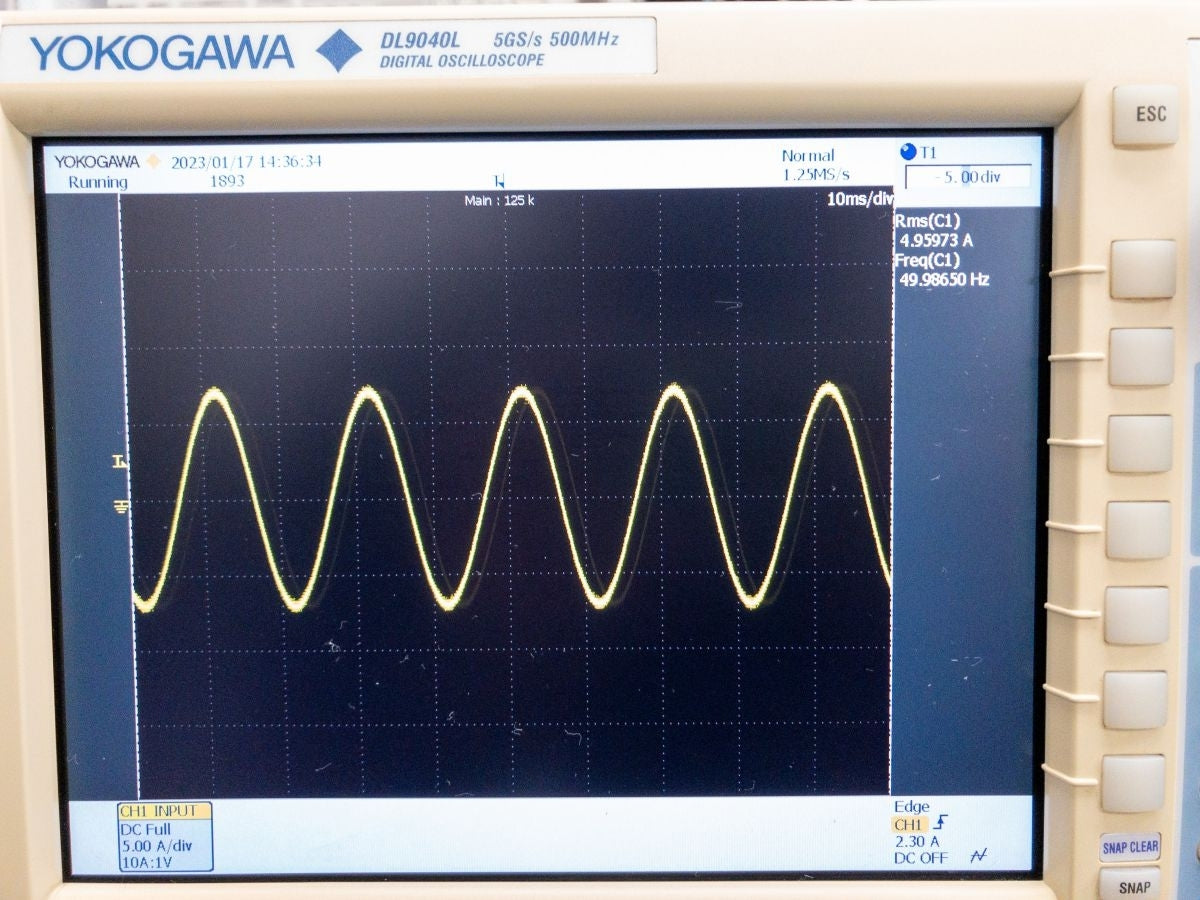Select the Main : 125 k record length text
The image size is (1200, 900).
point(500,201)
